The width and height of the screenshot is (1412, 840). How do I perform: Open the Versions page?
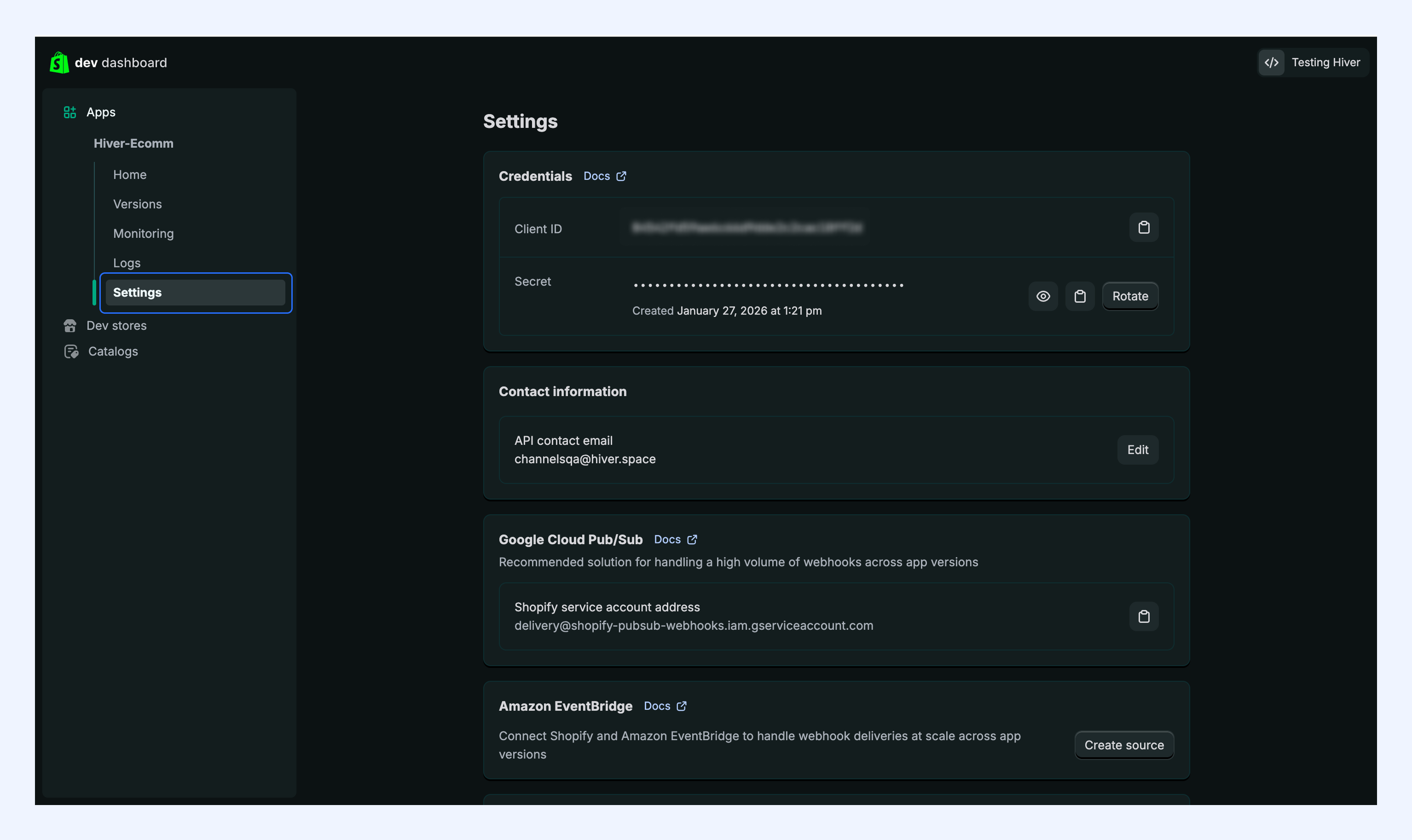[x=138, y=204]
